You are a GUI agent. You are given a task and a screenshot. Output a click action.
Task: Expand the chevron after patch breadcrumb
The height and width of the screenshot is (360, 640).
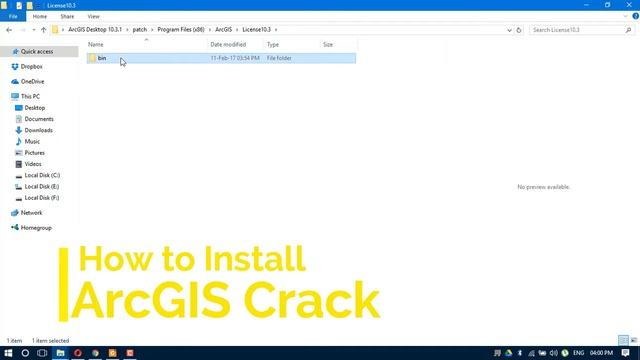pyautogui.click(x=152, y=30)
